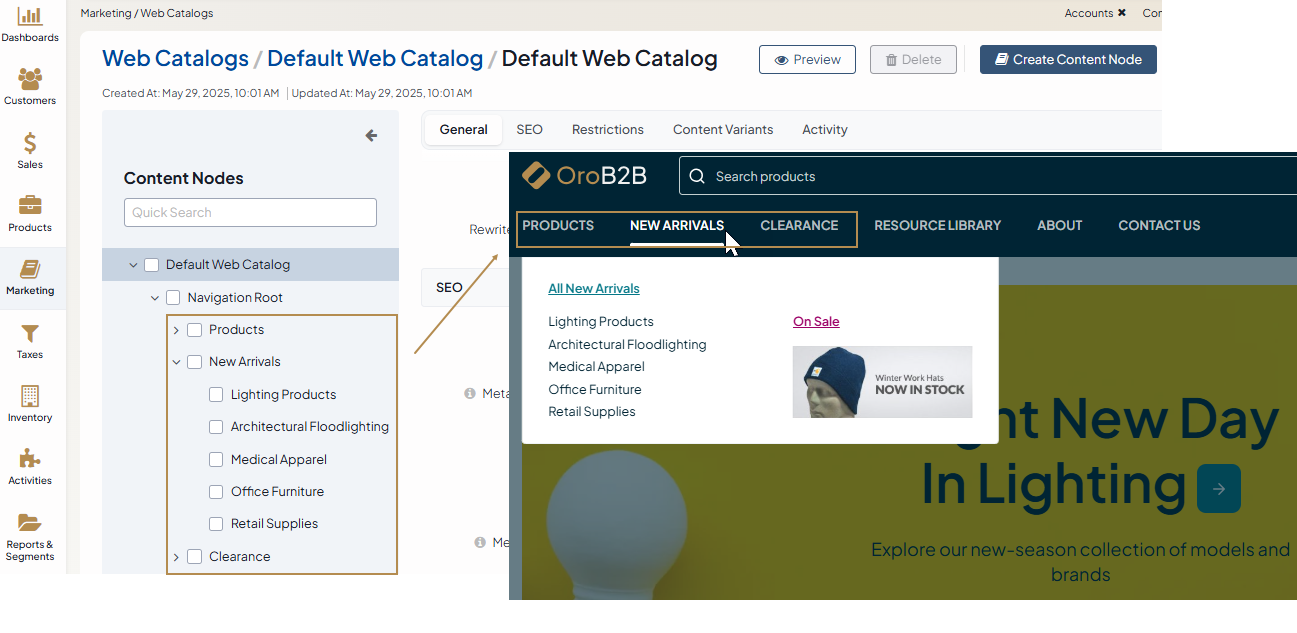Click Retail Supplies in dropdown menu
The height and width of the screenshot is (633, 1297).
(592, 412)
